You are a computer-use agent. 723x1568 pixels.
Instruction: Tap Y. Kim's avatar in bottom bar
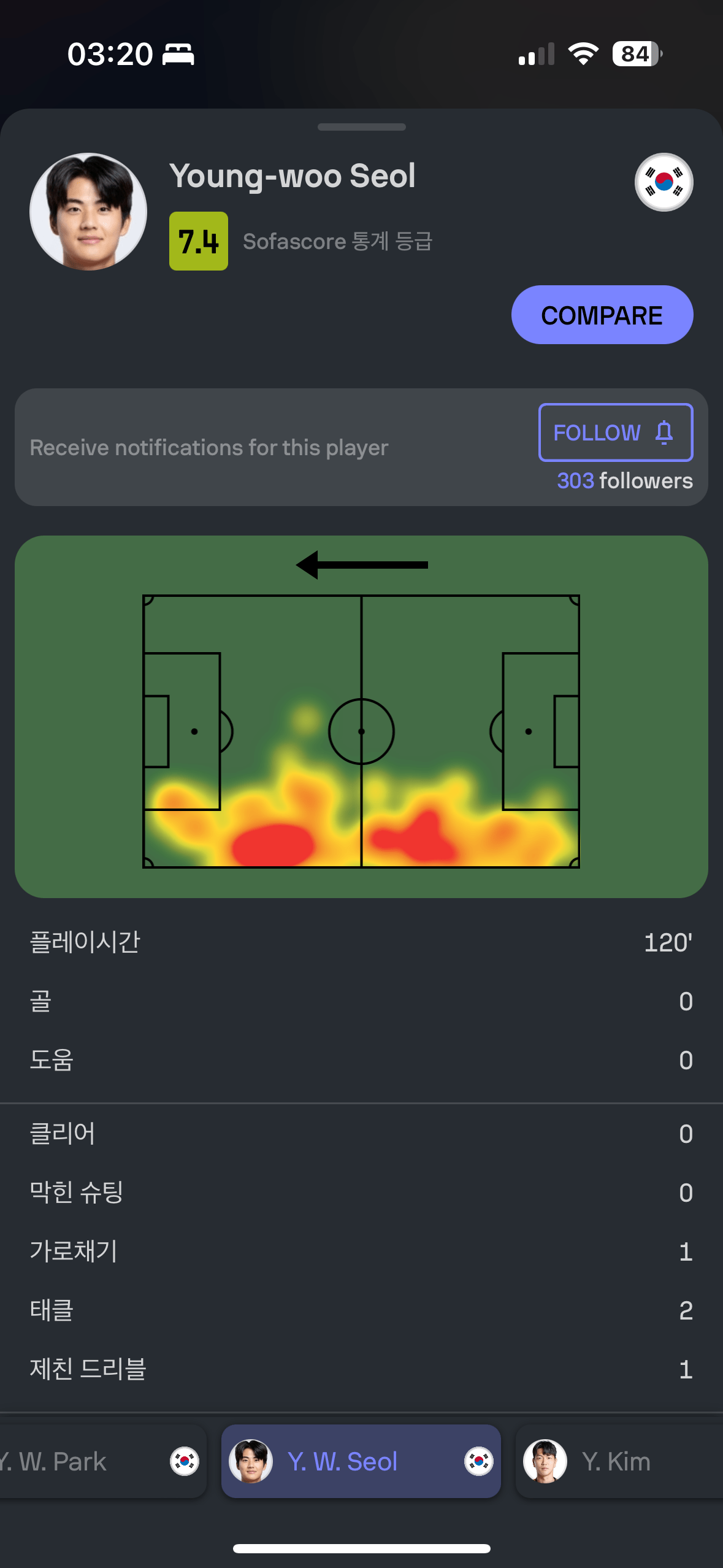[x=545, y=1461]
